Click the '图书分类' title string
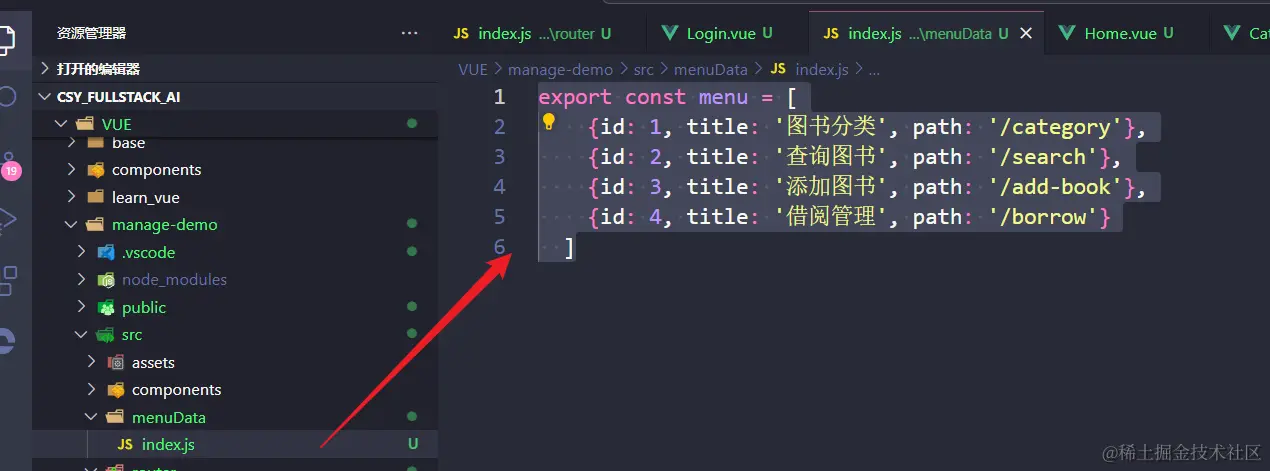Screen dimensions: 1270x471 click(832, 127)
